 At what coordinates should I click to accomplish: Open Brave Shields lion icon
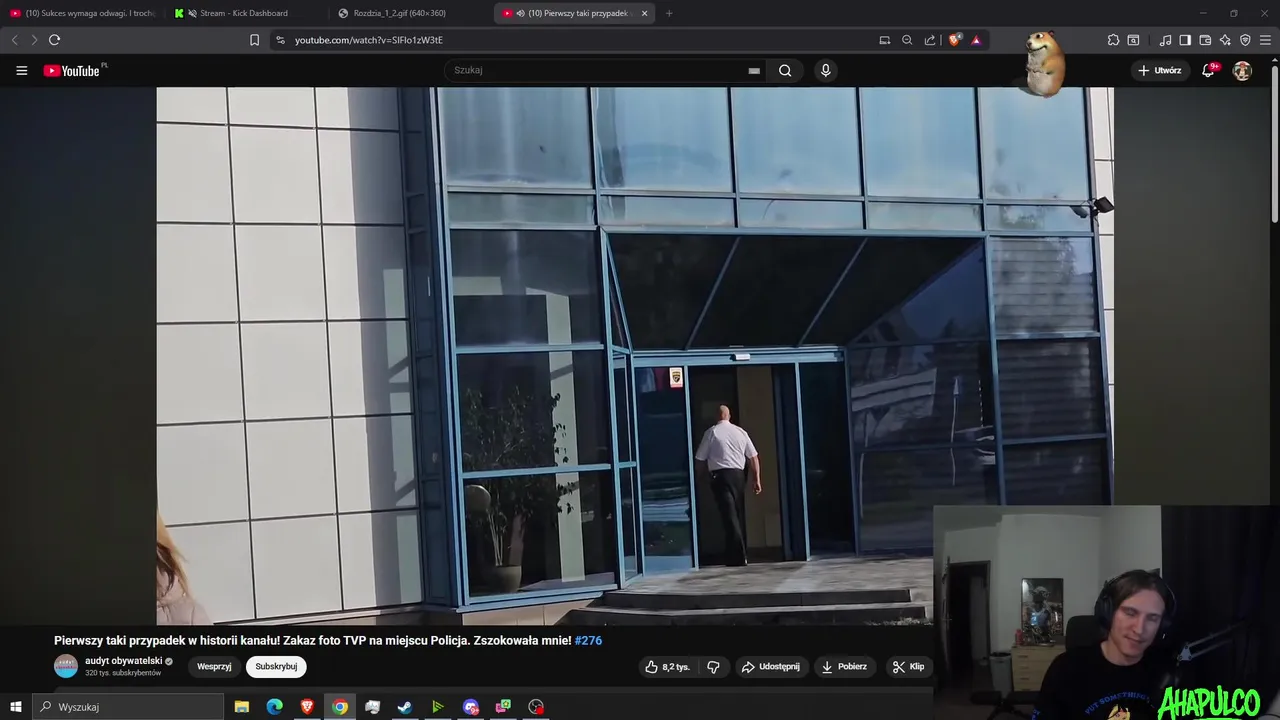pos(954,40)
